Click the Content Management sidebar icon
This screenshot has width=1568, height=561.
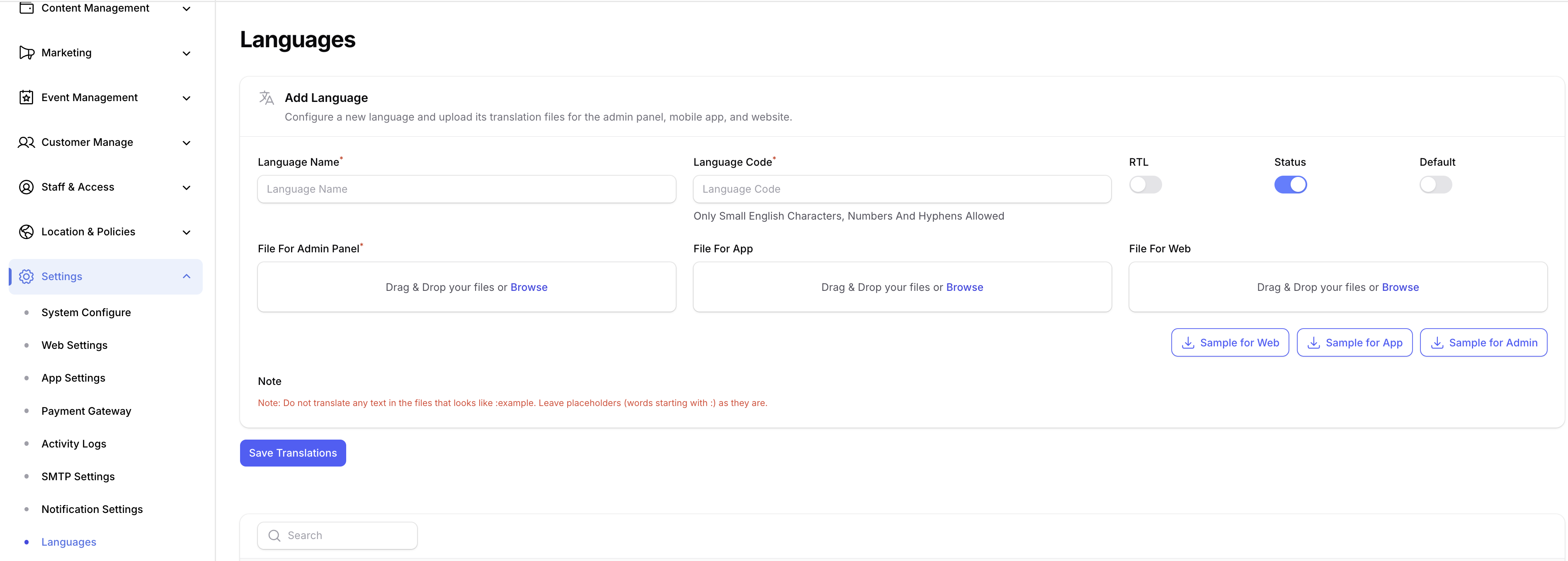26,8
